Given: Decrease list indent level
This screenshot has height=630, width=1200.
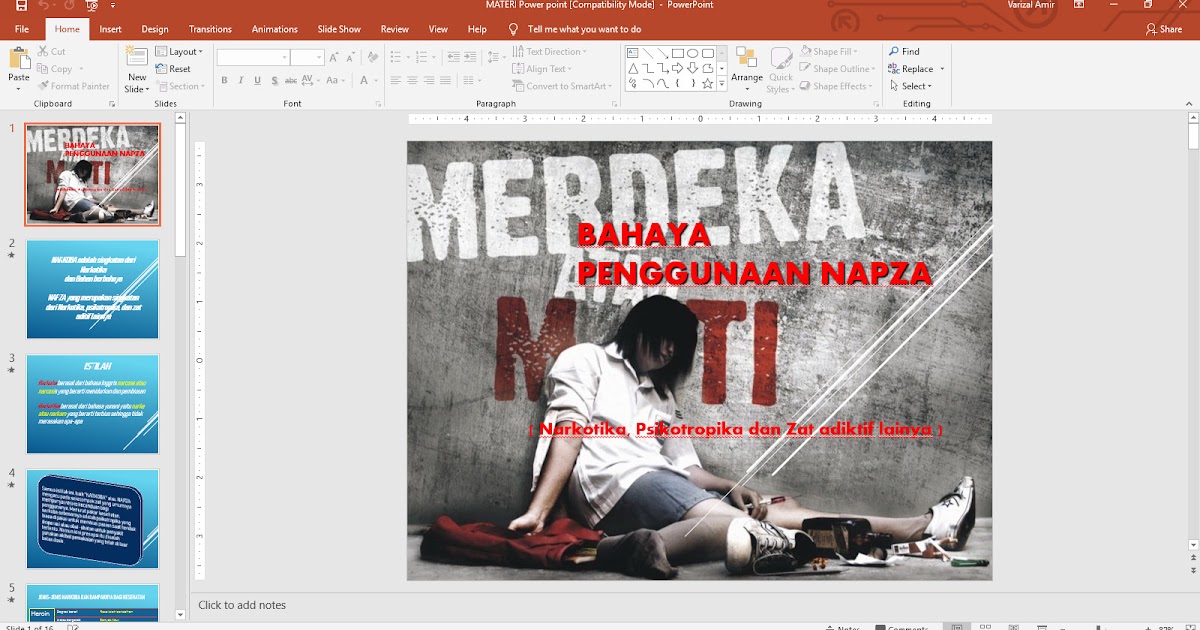Looking at the screenshot, I should click(453, 57).
